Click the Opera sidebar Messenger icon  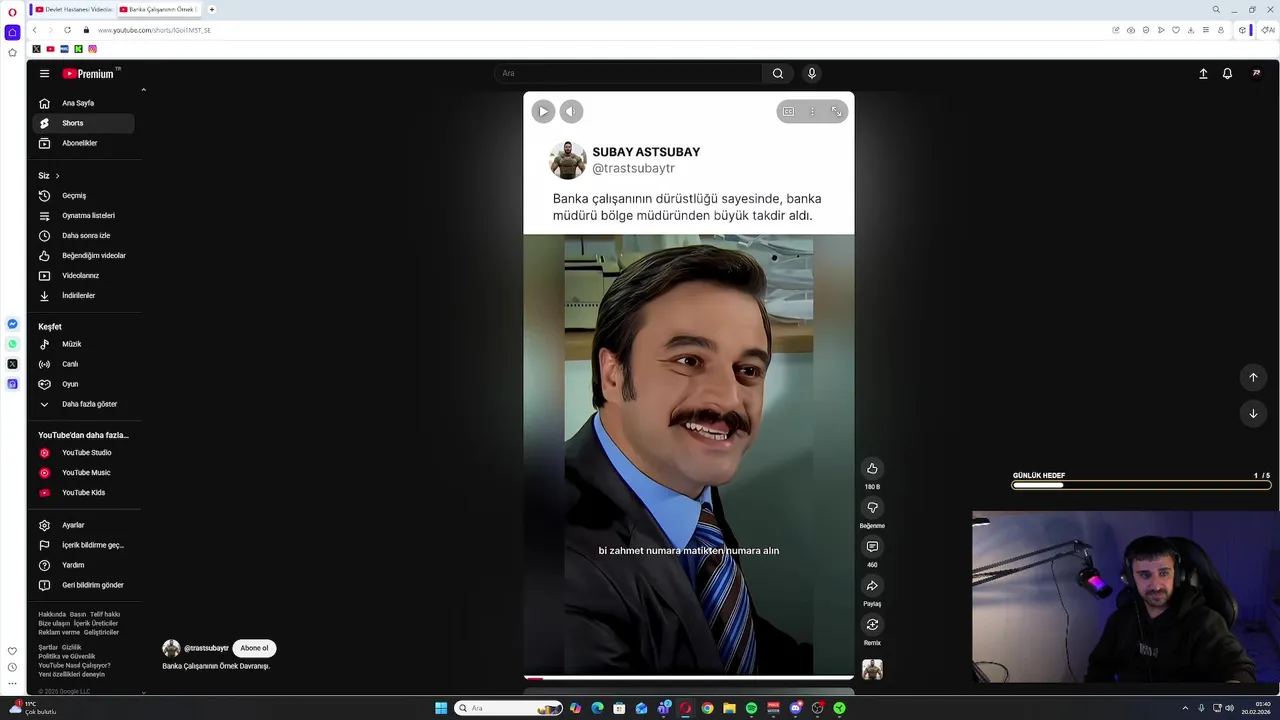[x=12, y=324]
